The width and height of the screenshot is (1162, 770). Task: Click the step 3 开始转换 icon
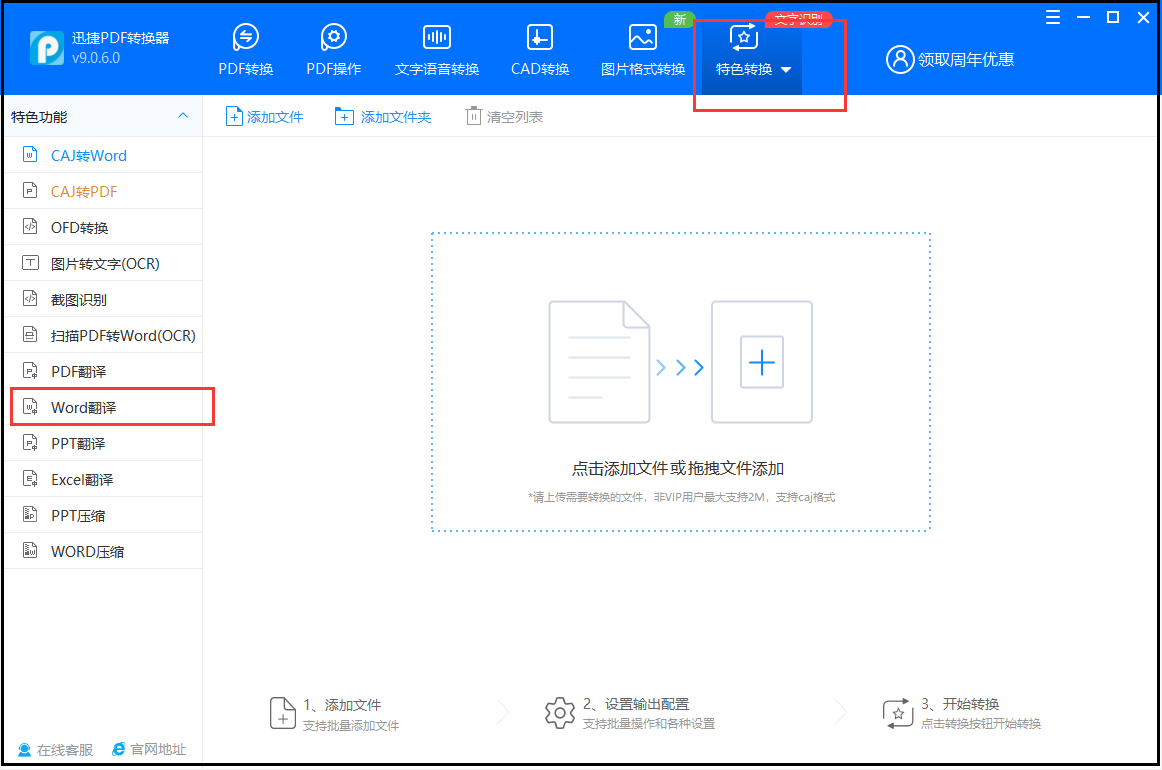(897, 713)
